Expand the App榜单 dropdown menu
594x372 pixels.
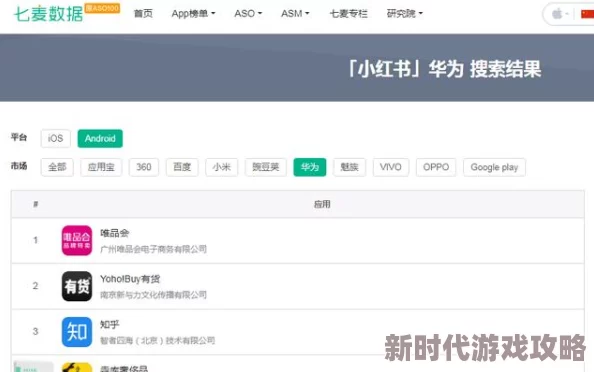pos(193,14)
